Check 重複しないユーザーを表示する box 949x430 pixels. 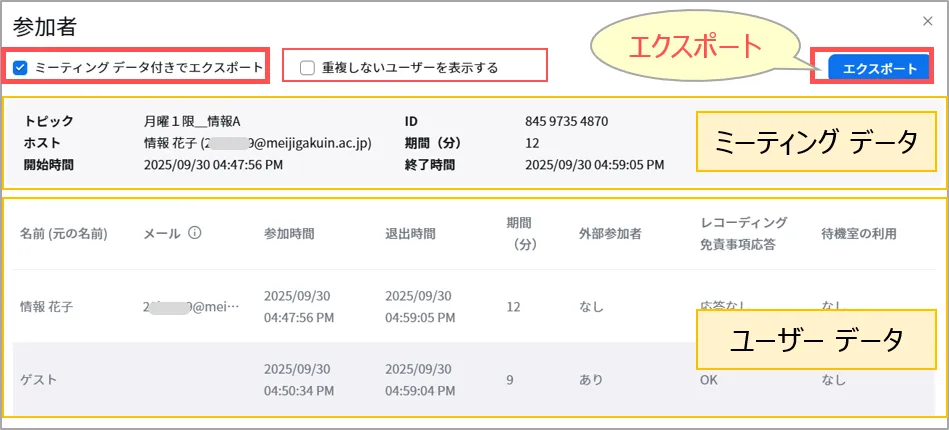pos(308,67)
